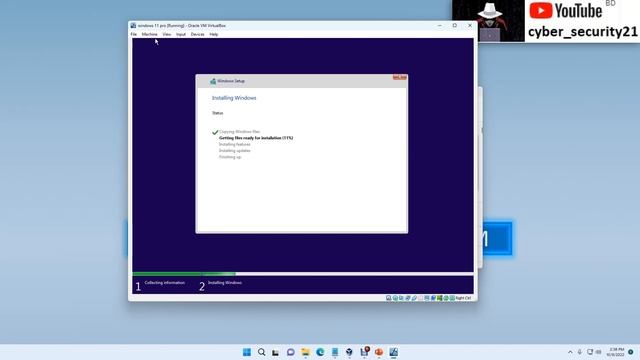The height and width of the screenshot is (360, 640).
Task: Click the Copying Windows files line
Action: pos(240,132)
